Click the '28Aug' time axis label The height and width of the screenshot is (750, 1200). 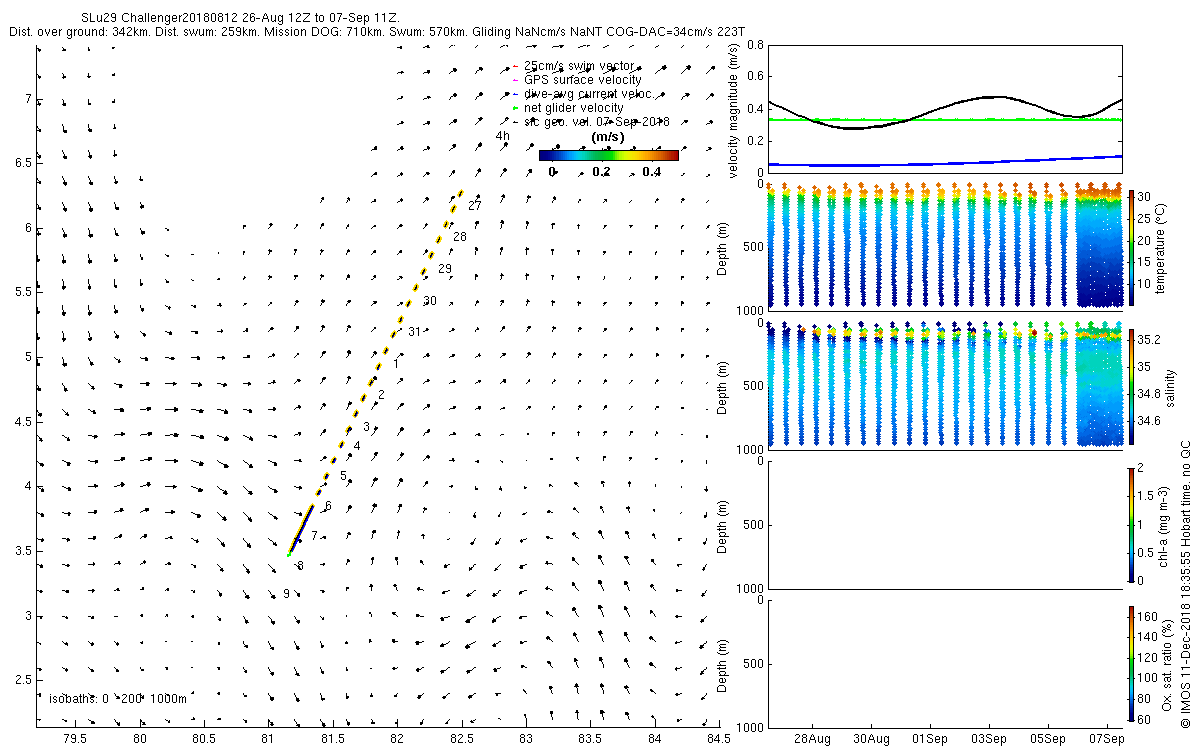coord(812,738)
